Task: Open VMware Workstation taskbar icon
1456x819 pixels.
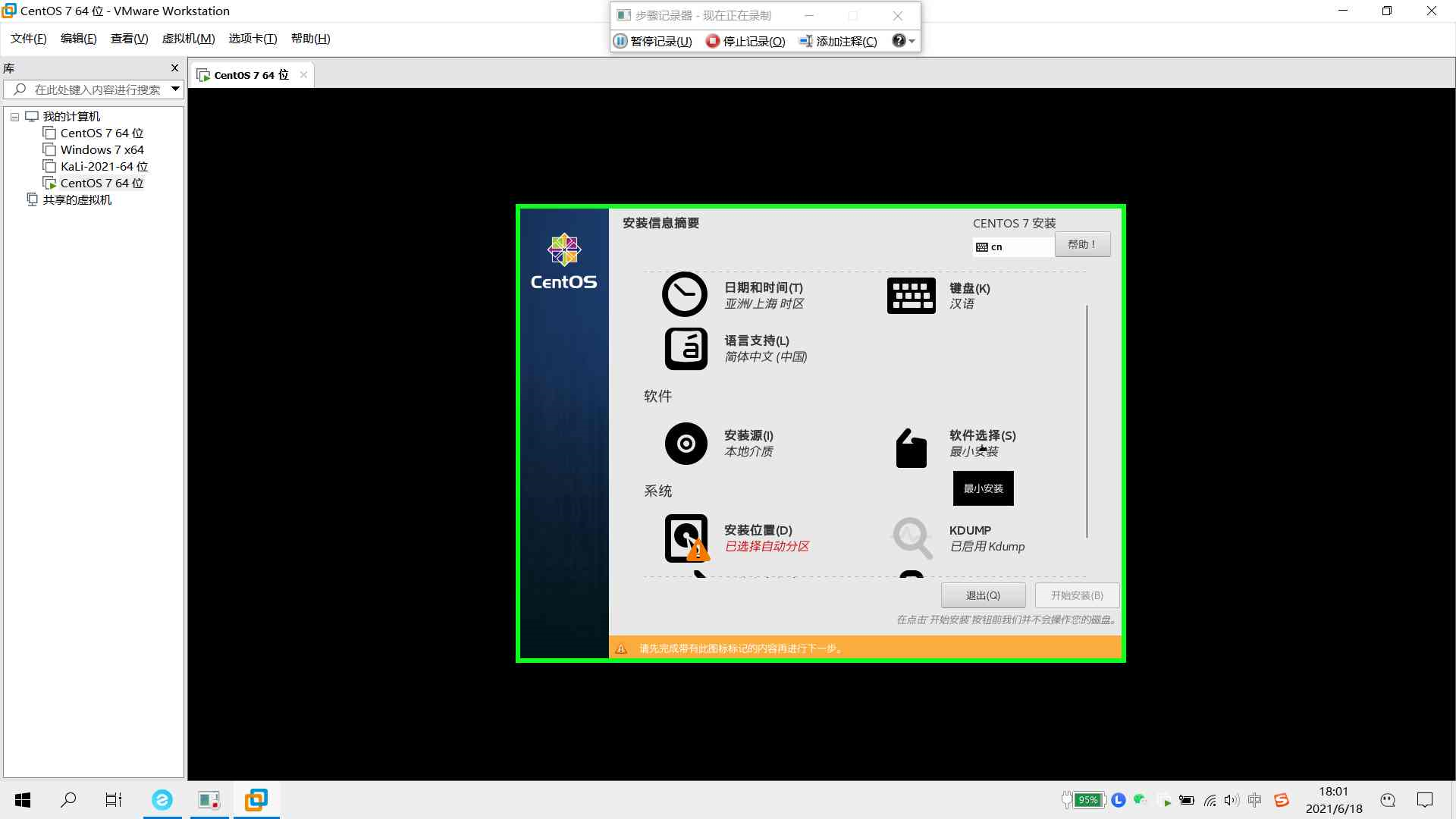Action: [256, 800]
